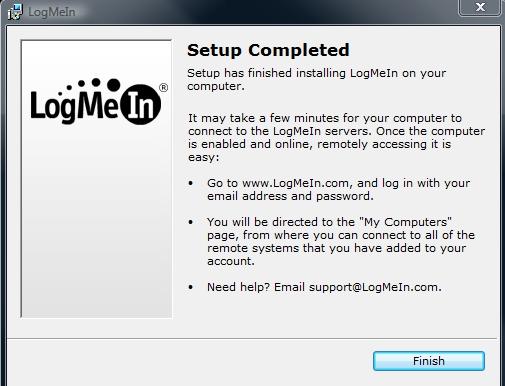Click the www.LogMeIn.com web address
This screenshot has width=505, height=386.
click(295, 183)
